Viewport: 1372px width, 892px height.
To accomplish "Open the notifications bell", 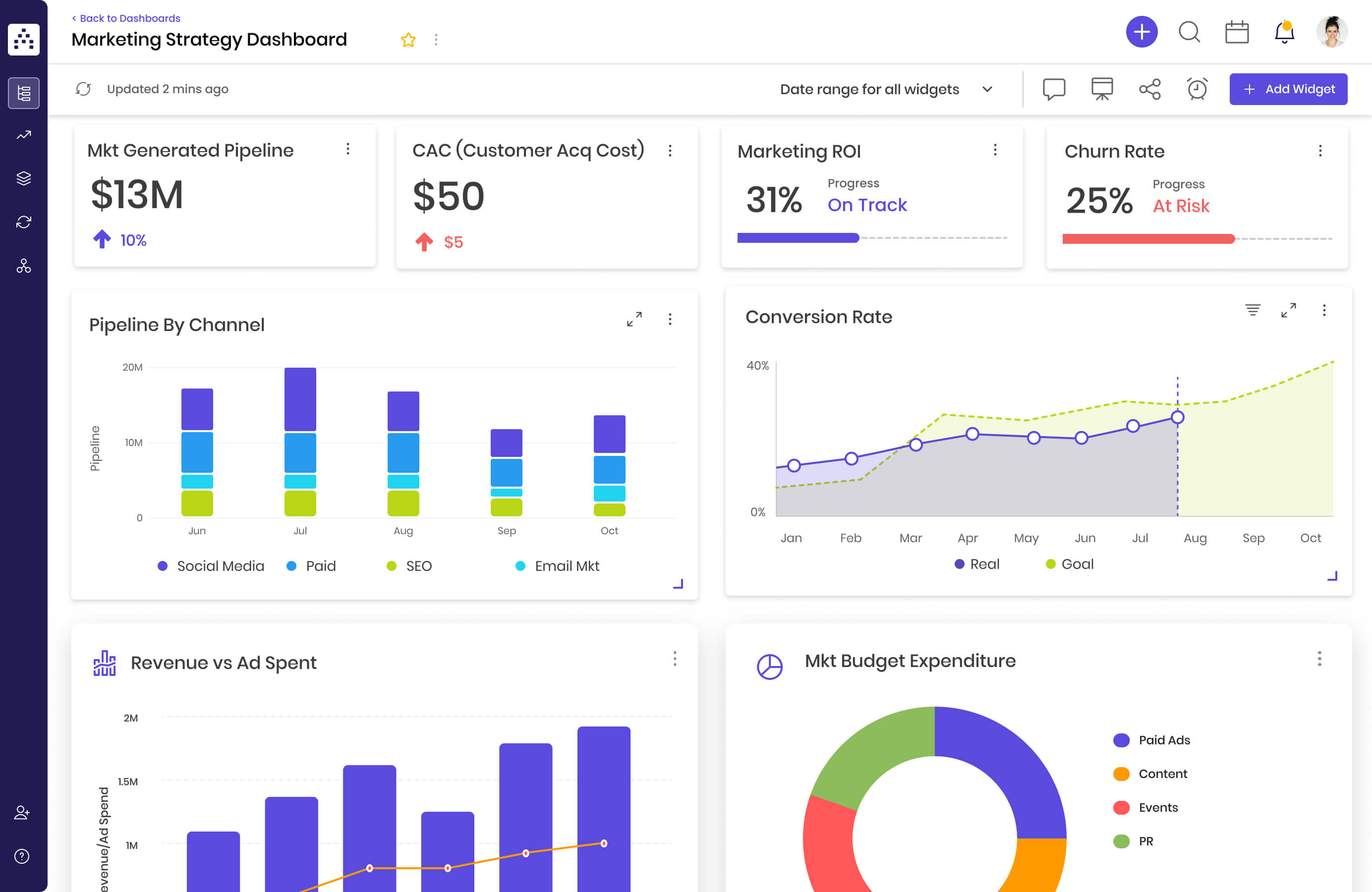I will click(1284, 33).
